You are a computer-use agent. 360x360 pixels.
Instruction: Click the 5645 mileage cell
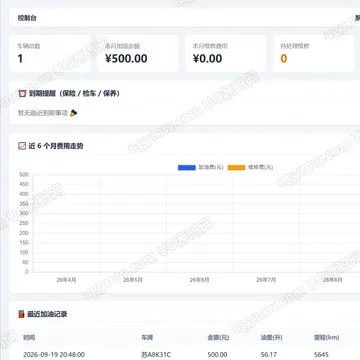click(321, 355)
